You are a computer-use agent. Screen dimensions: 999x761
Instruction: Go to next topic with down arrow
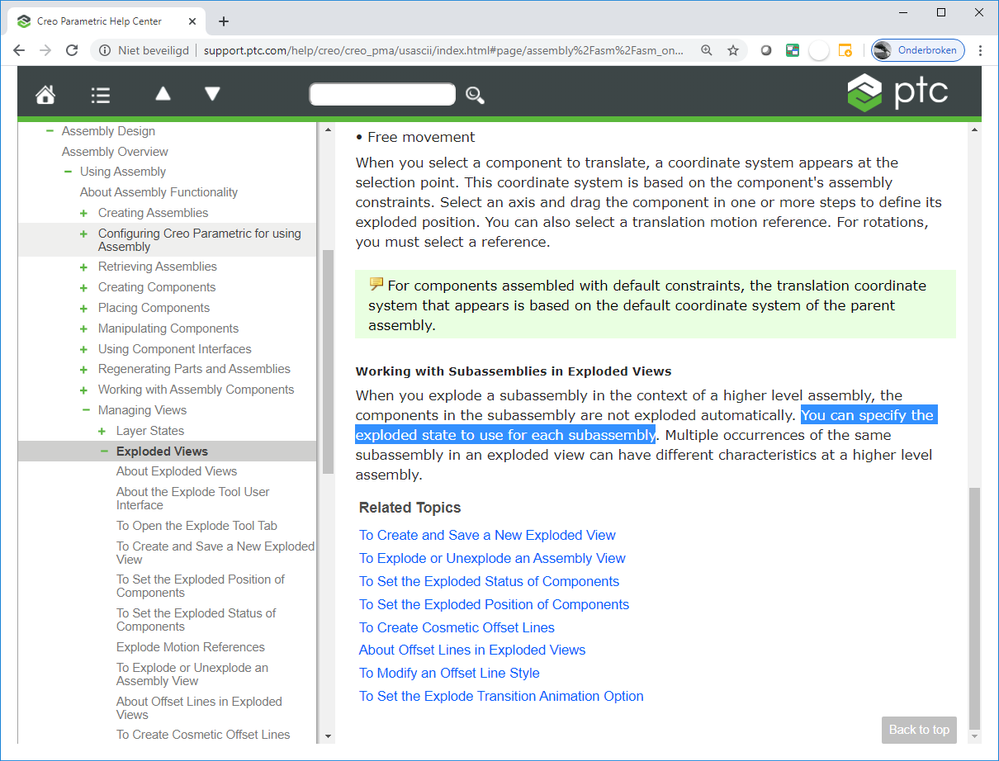212,94
